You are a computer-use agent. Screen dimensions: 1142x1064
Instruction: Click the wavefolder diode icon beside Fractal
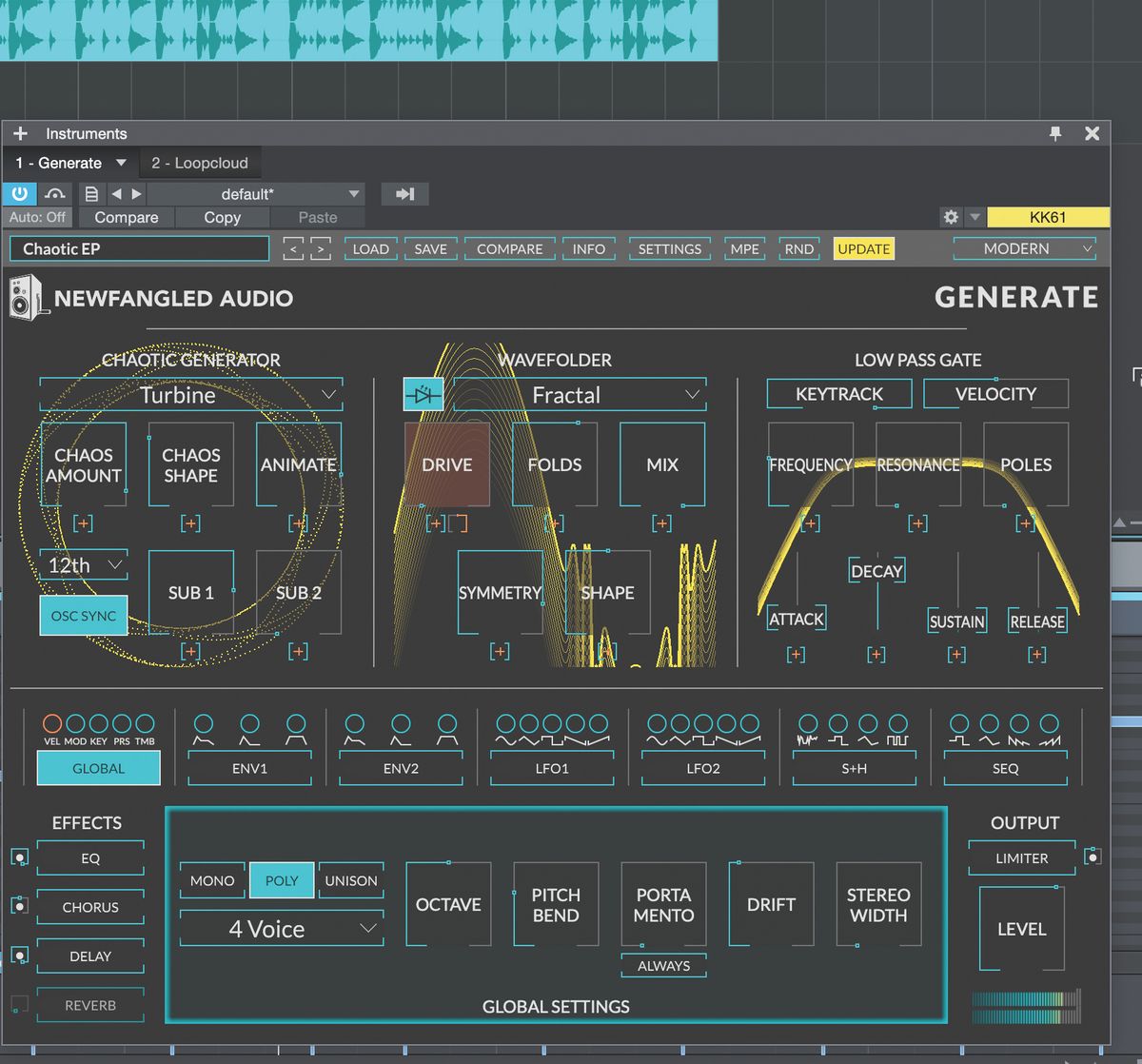click(x=423, y=394)
